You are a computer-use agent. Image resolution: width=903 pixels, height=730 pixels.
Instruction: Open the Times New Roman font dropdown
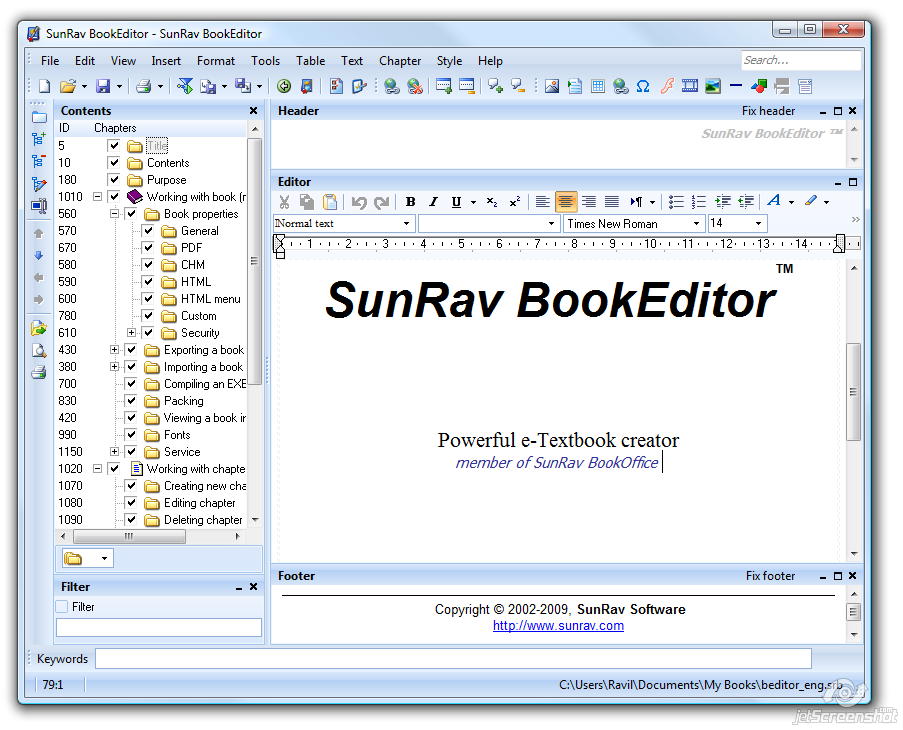[696, 223]
